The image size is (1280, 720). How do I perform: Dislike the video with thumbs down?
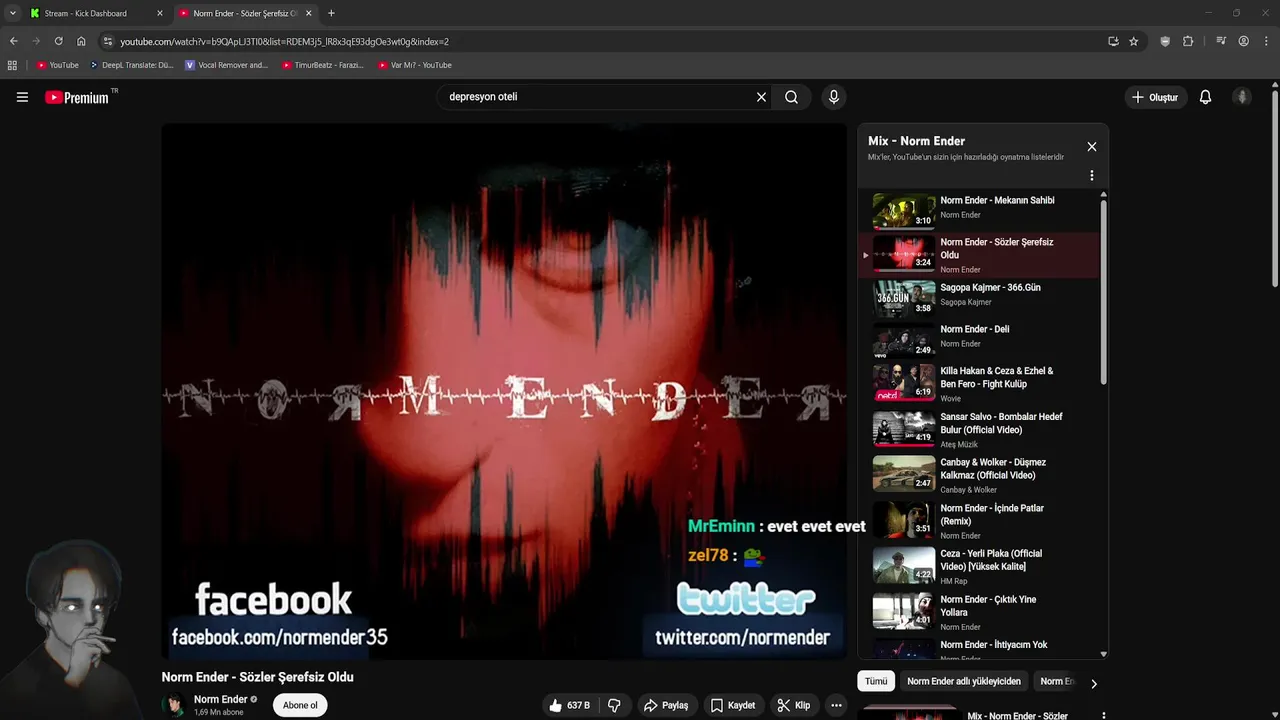[614, 705]
